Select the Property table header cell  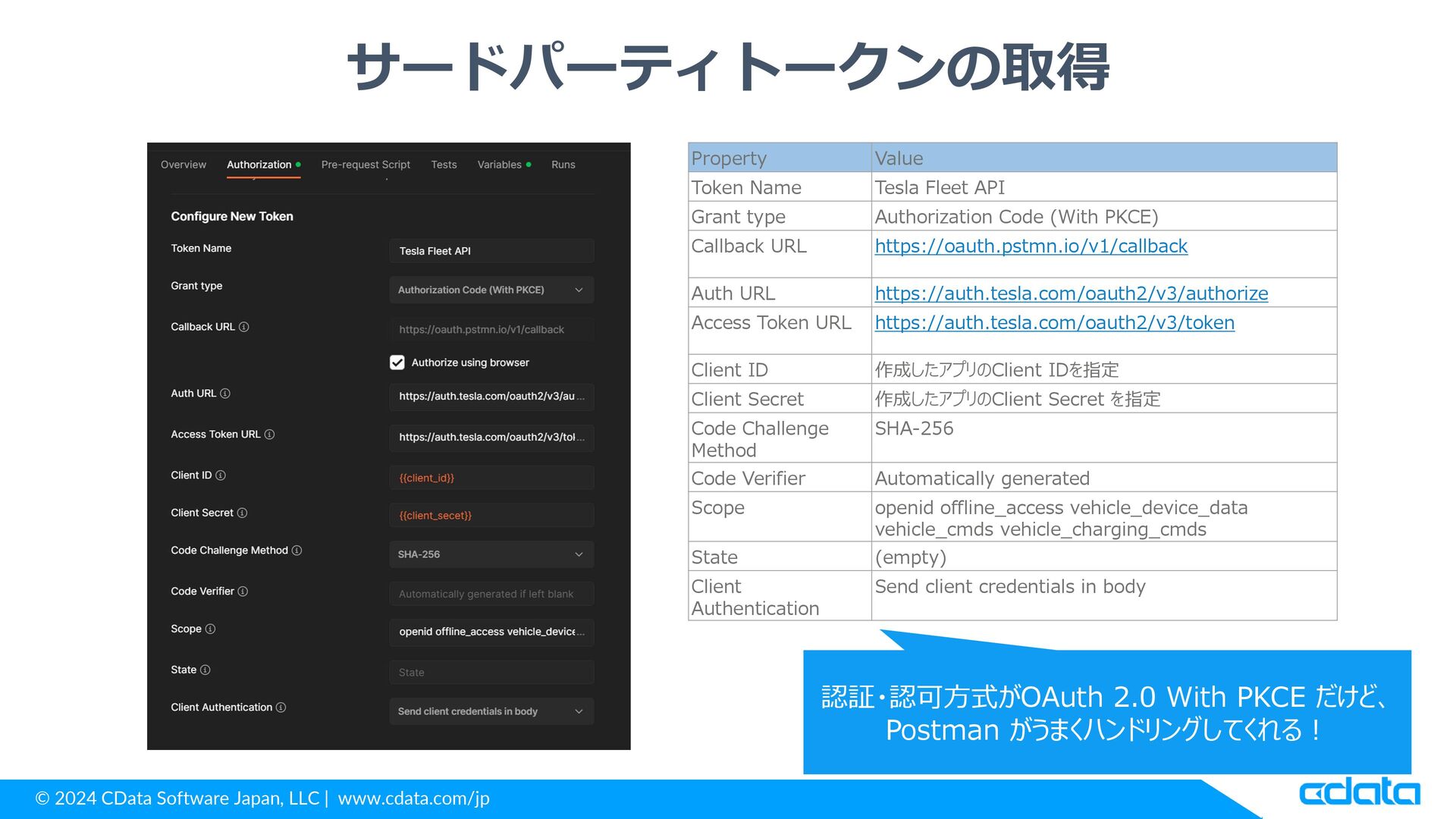tap(780, 158)
